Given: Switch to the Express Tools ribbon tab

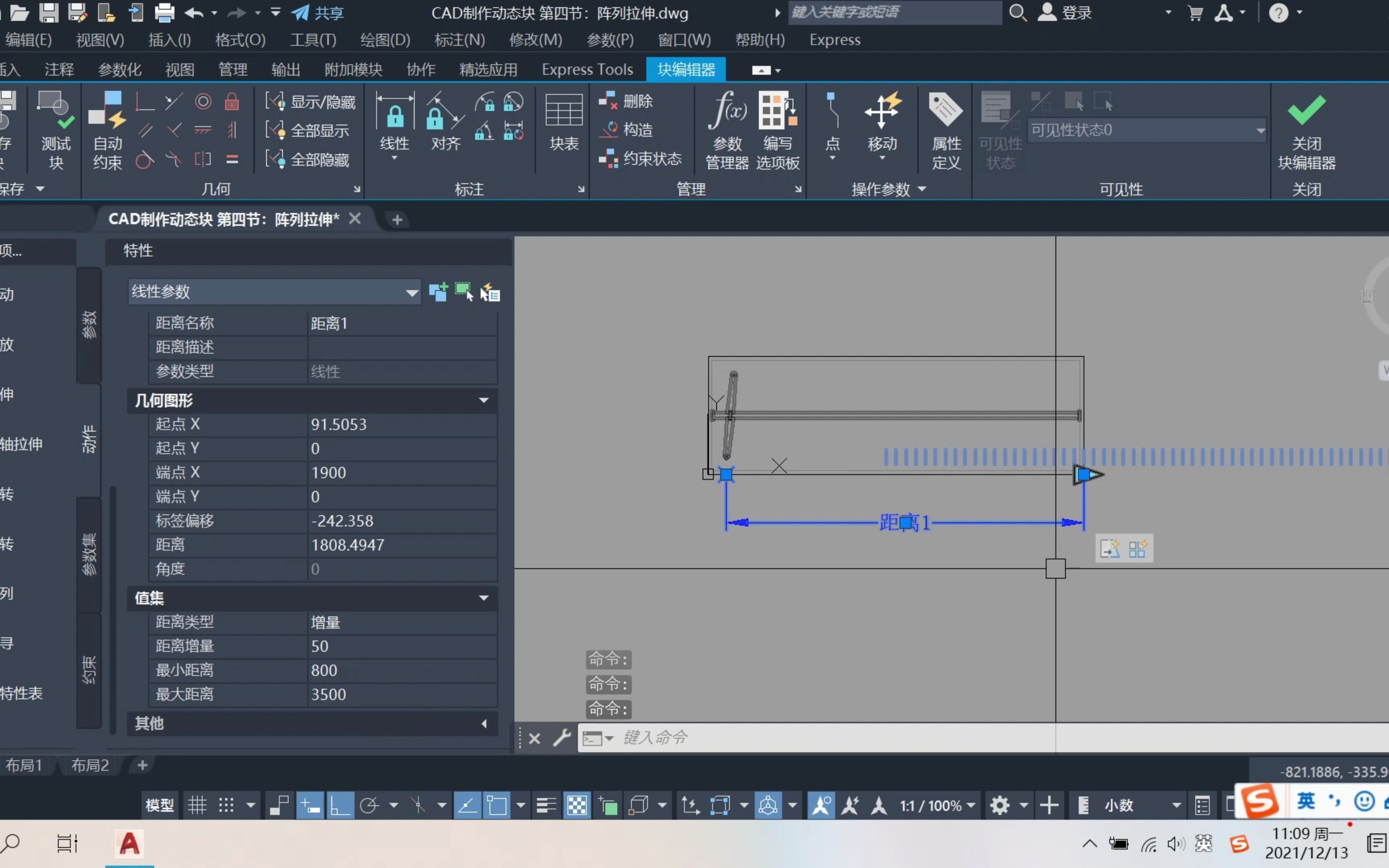Looking at the screenshot, I should pyautogui.click(x=587, y=70).
